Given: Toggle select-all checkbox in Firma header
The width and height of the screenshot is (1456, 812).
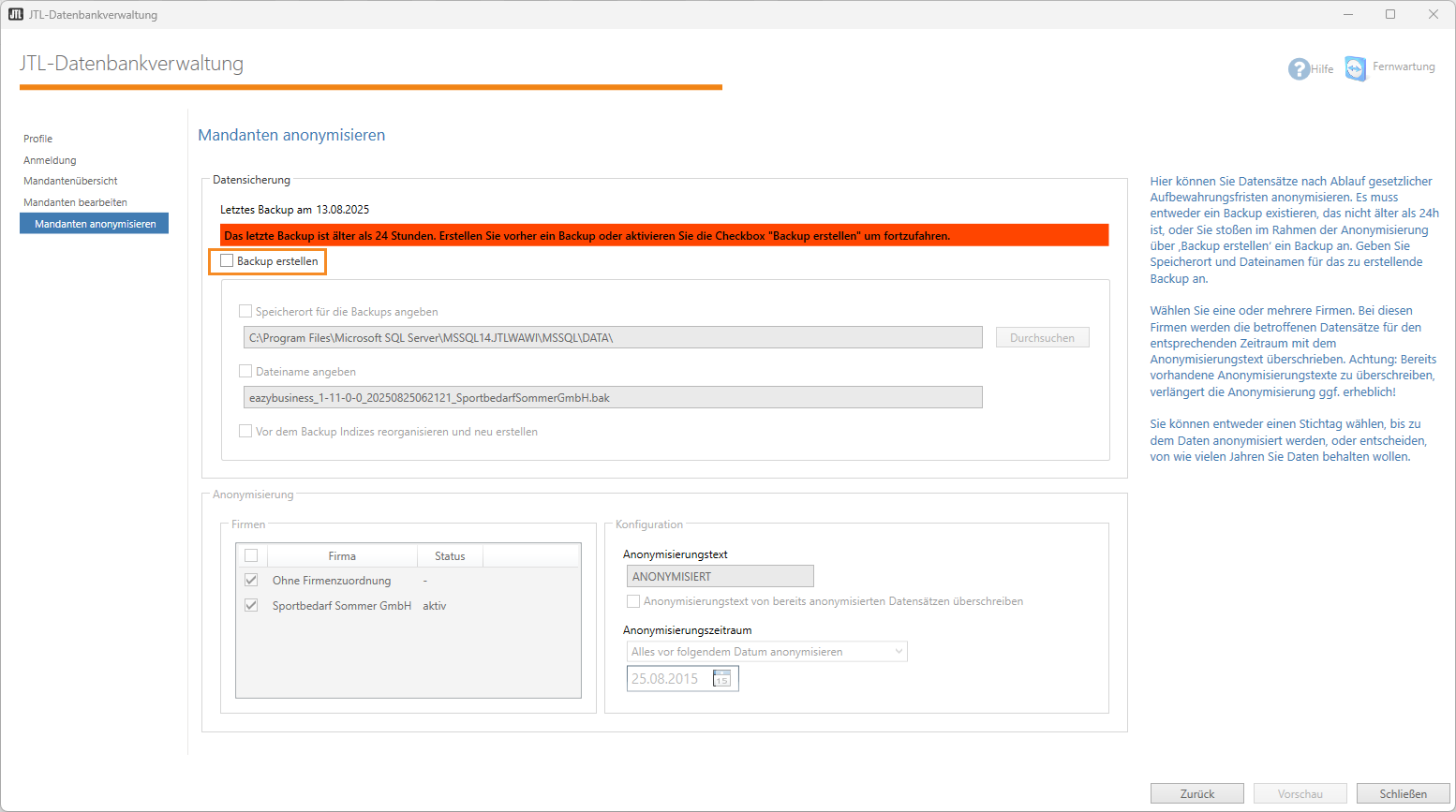Looking at the screenshot, I should [251, 556].
